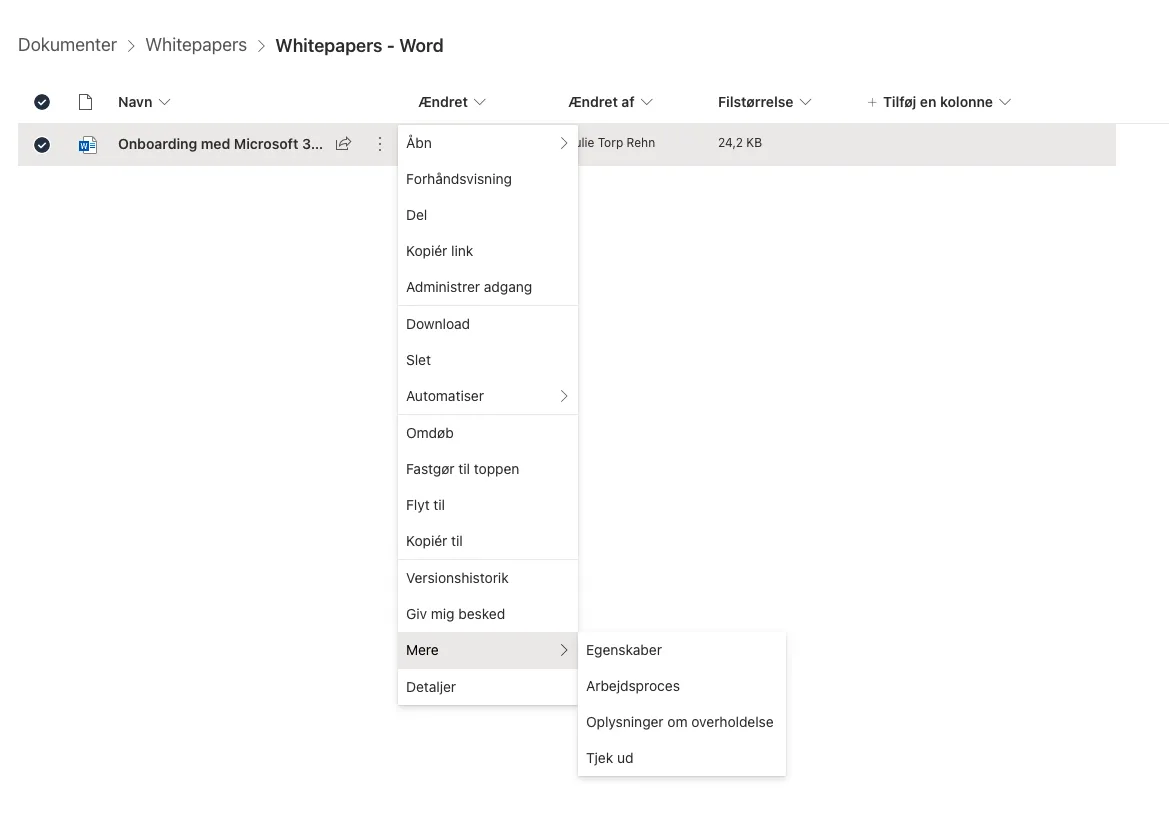Go to Dokumenter in the breadcrumb
Image resolution: width=1169 pixels, height=817 pixels.
click(x=67, y=45)
